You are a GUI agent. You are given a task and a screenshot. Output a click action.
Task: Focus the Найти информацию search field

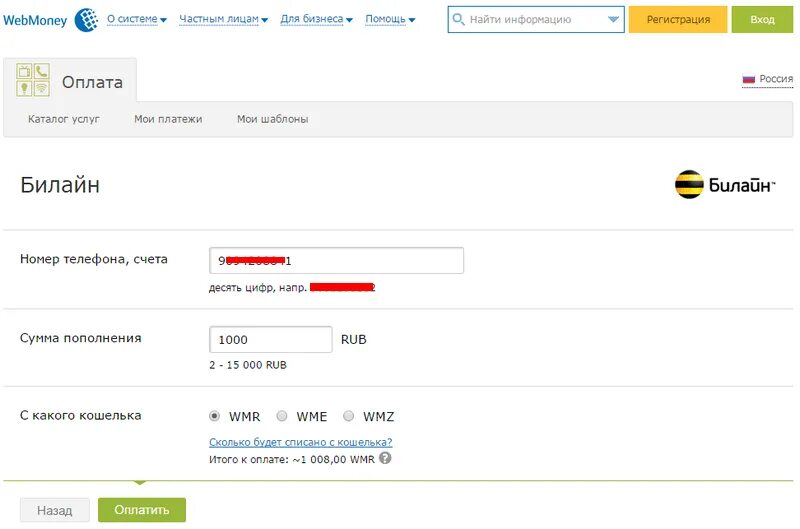tap(536, 19)
